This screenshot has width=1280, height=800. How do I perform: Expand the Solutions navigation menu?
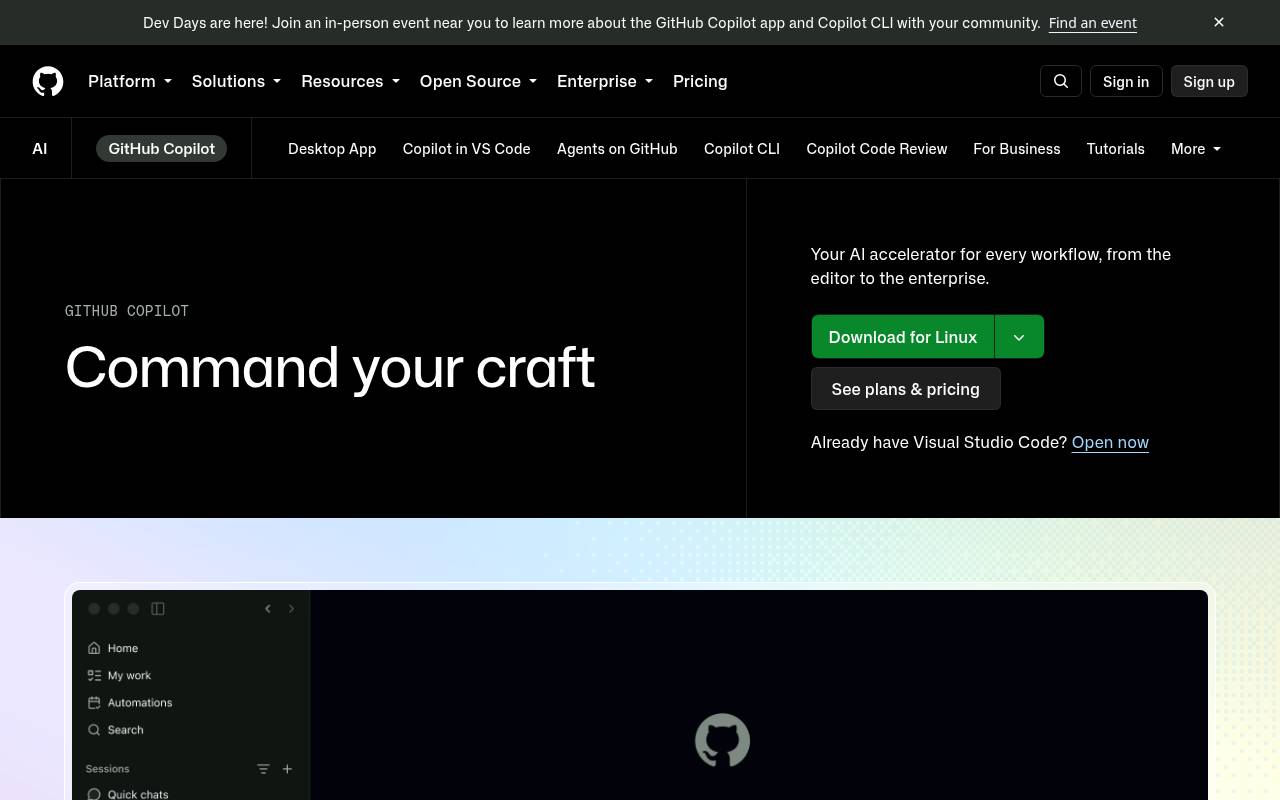click(x=236, y=81)
